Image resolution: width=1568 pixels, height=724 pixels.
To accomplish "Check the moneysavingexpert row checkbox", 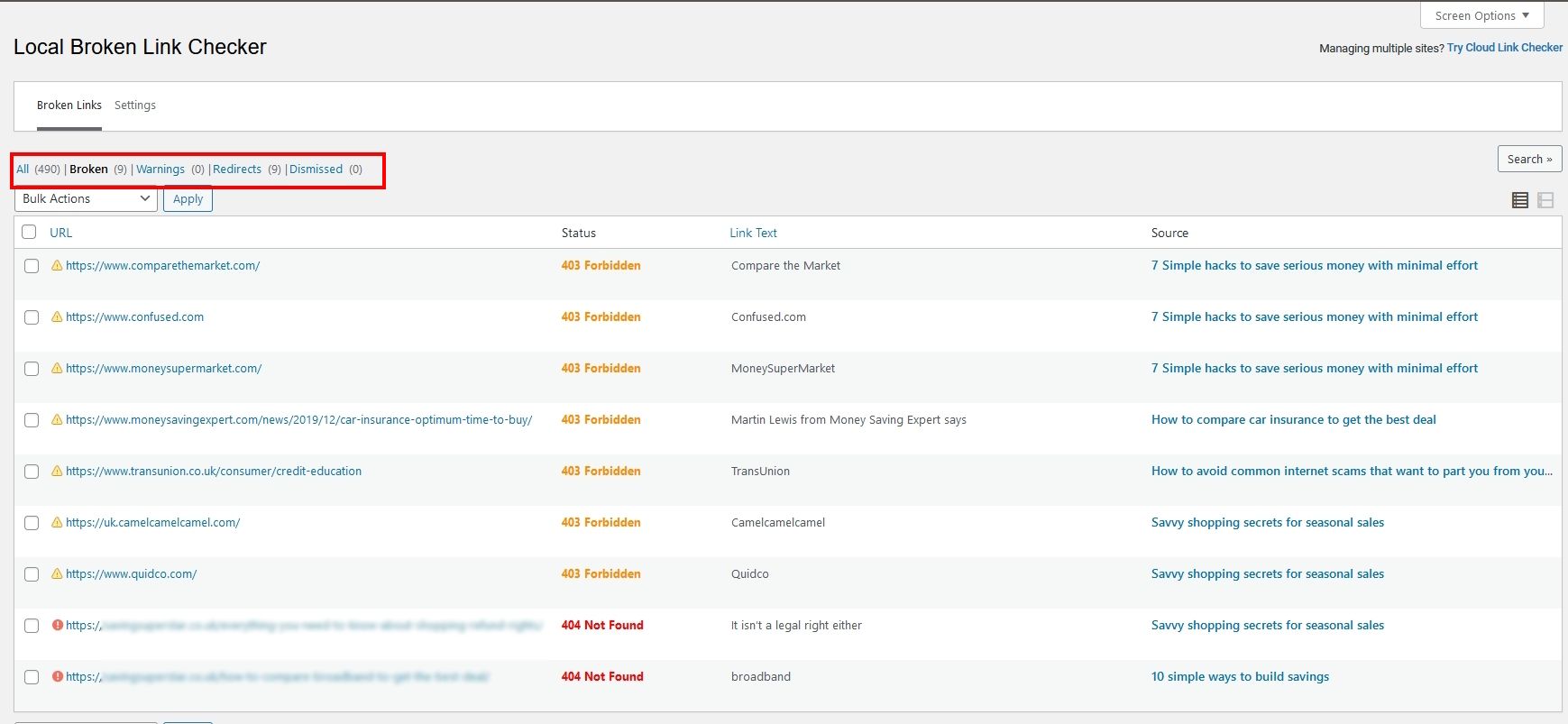I will pos(32,420).
